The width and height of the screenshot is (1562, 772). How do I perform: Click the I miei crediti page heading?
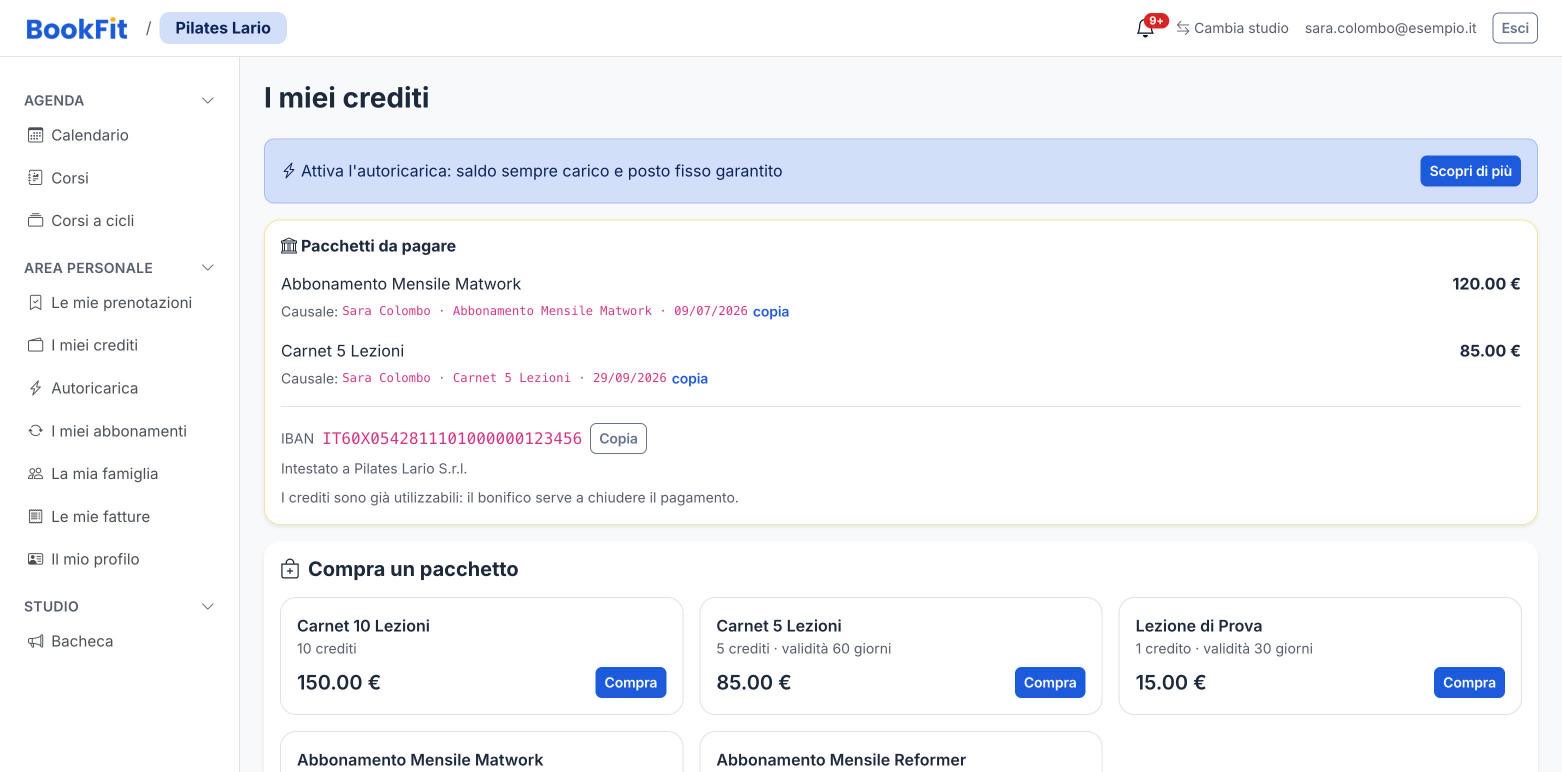tap(347, 97)
